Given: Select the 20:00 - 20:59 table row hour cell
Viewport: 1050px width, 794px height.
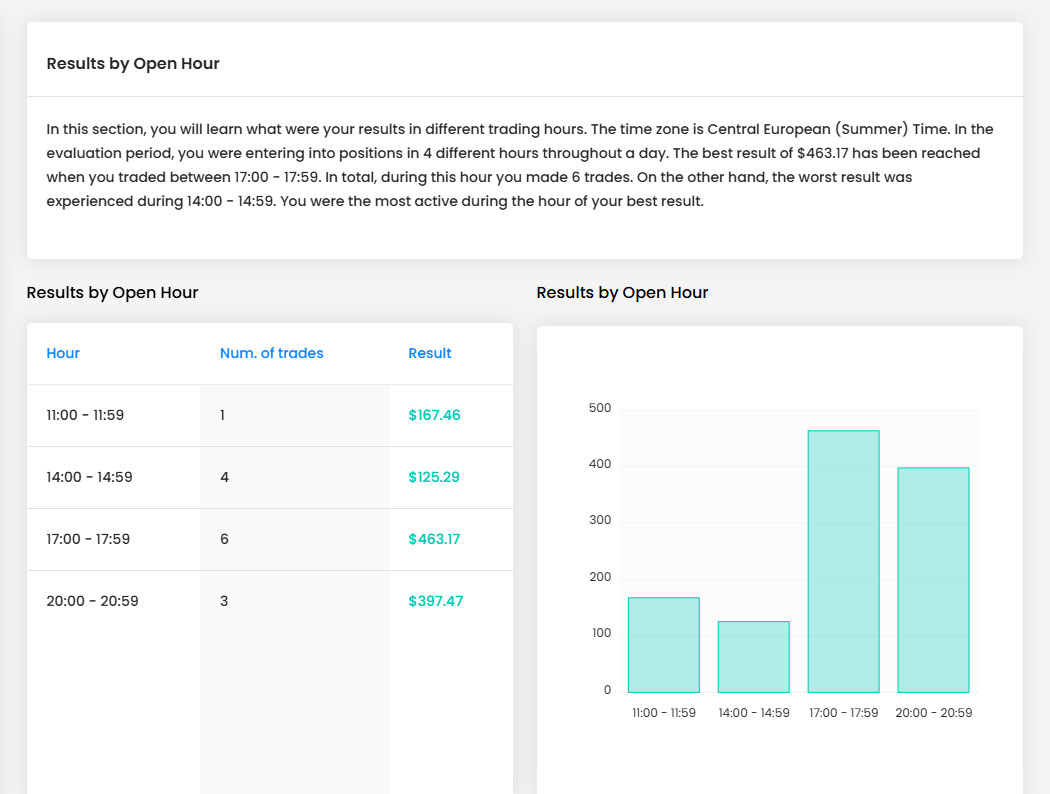Looking at the screenshot, I should [92, 601].
